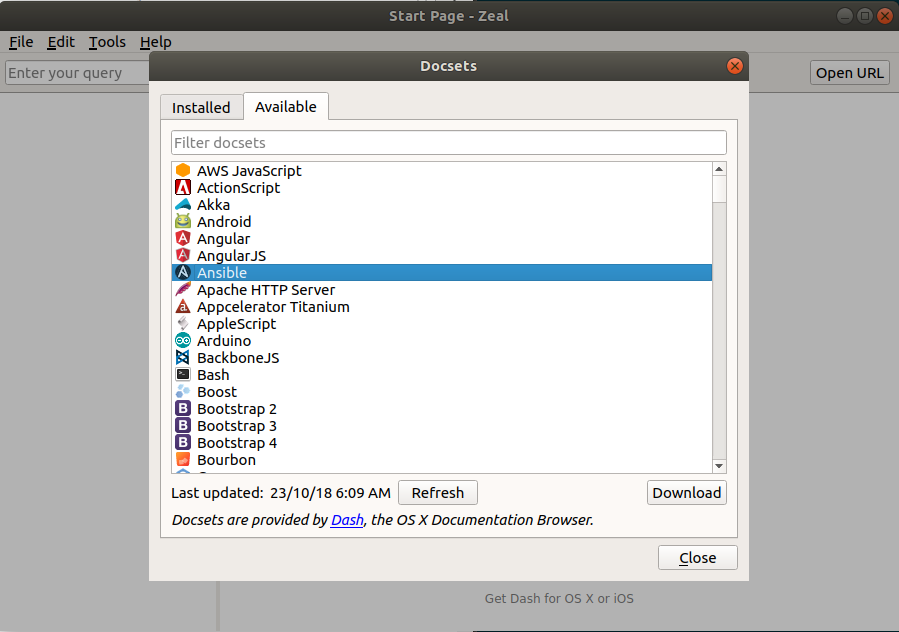Viewport: 899px width, 632px height.
Task: Select the Bootstrap 3 entry
Action: (x=441, y=426)
